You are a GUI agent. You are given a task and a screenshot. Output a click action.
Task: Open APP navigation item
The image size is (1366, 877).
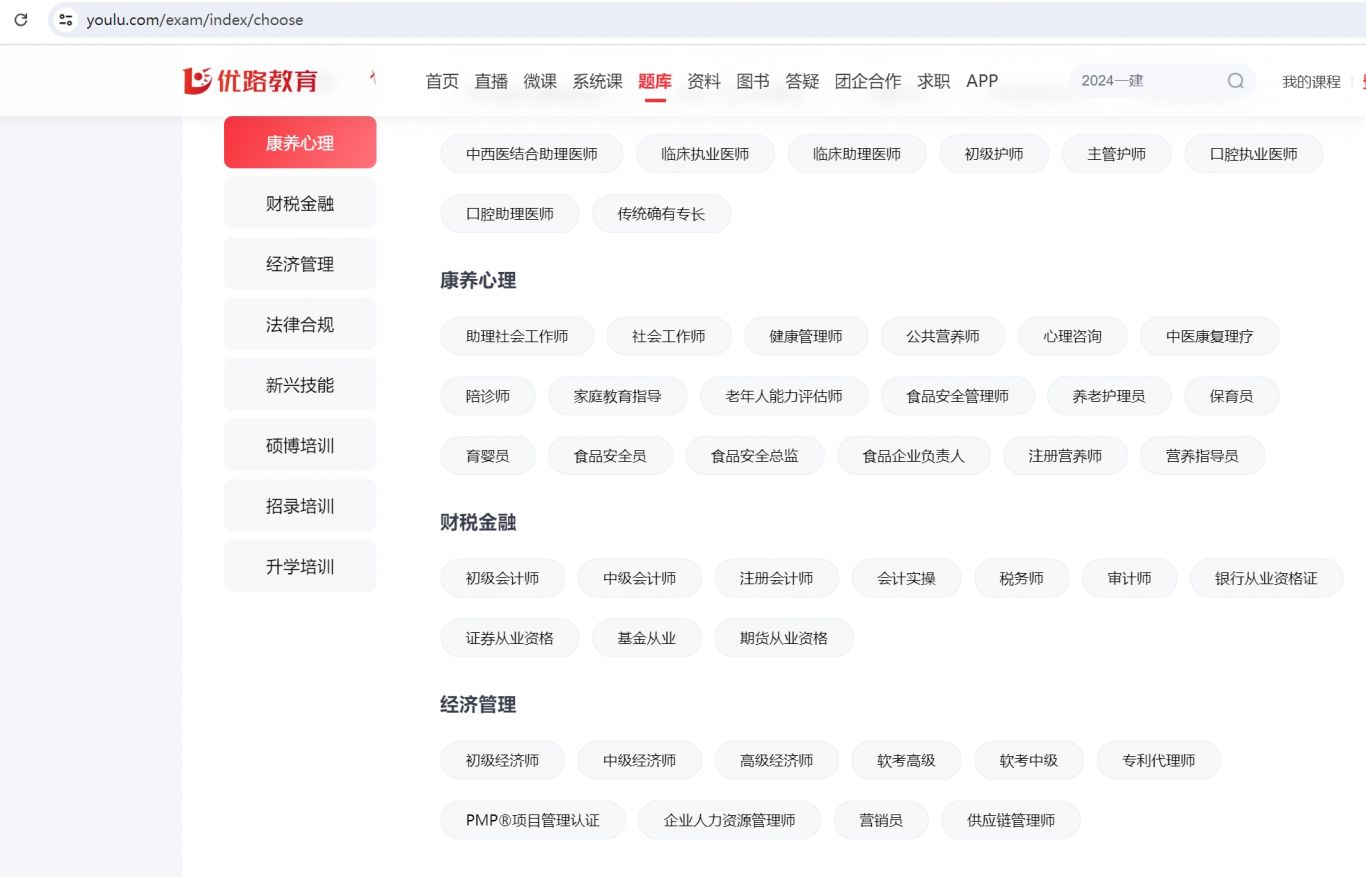click(x=982, y=81)
